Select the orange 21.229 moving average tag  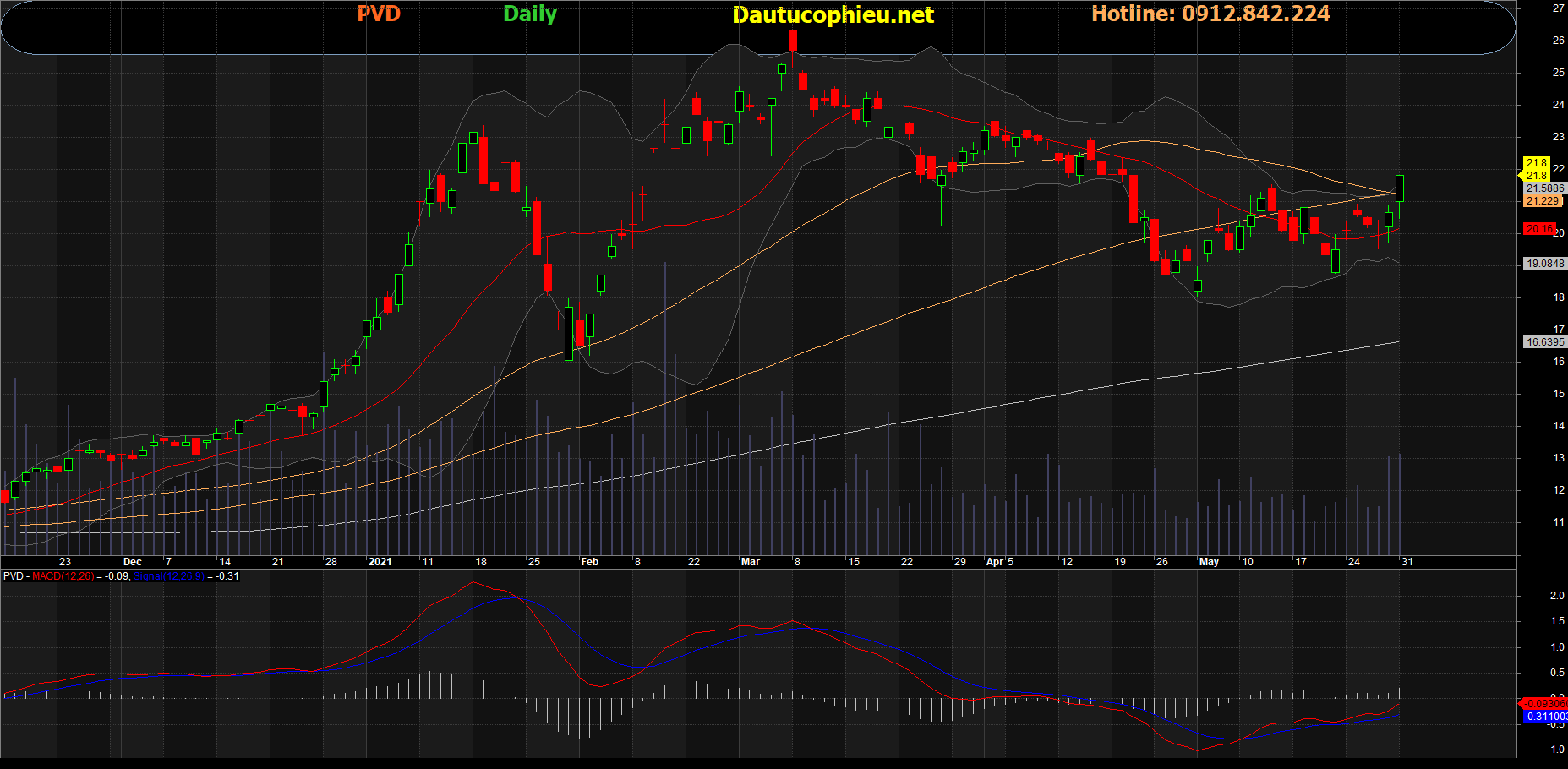click(x=1543, y=201)
